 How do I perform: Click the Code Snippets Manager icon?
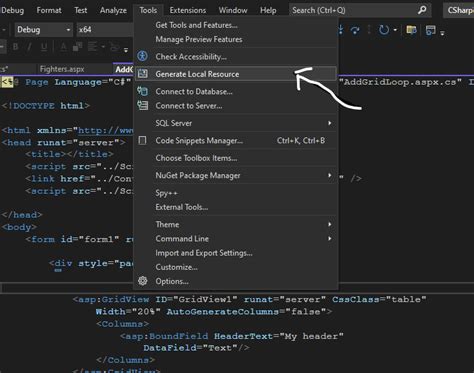(142, 140)
